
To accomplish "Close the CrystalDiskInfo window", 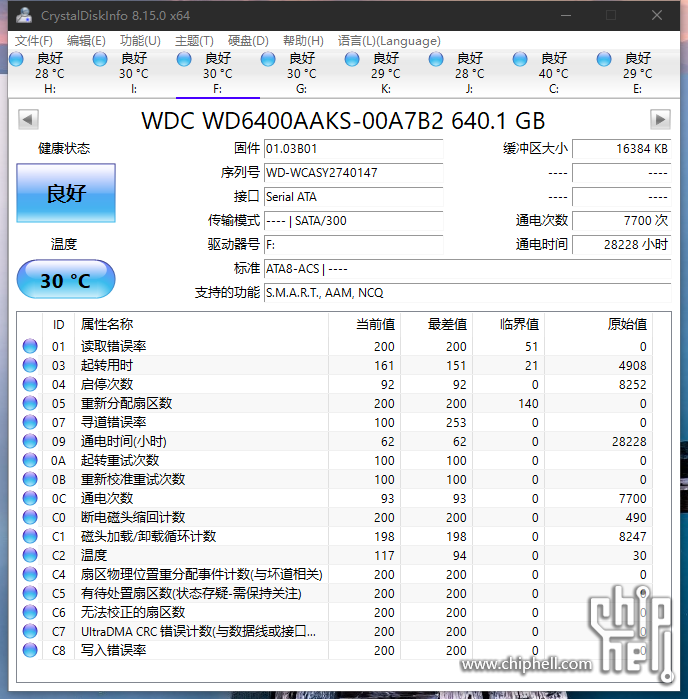I will tap(657, 16).
